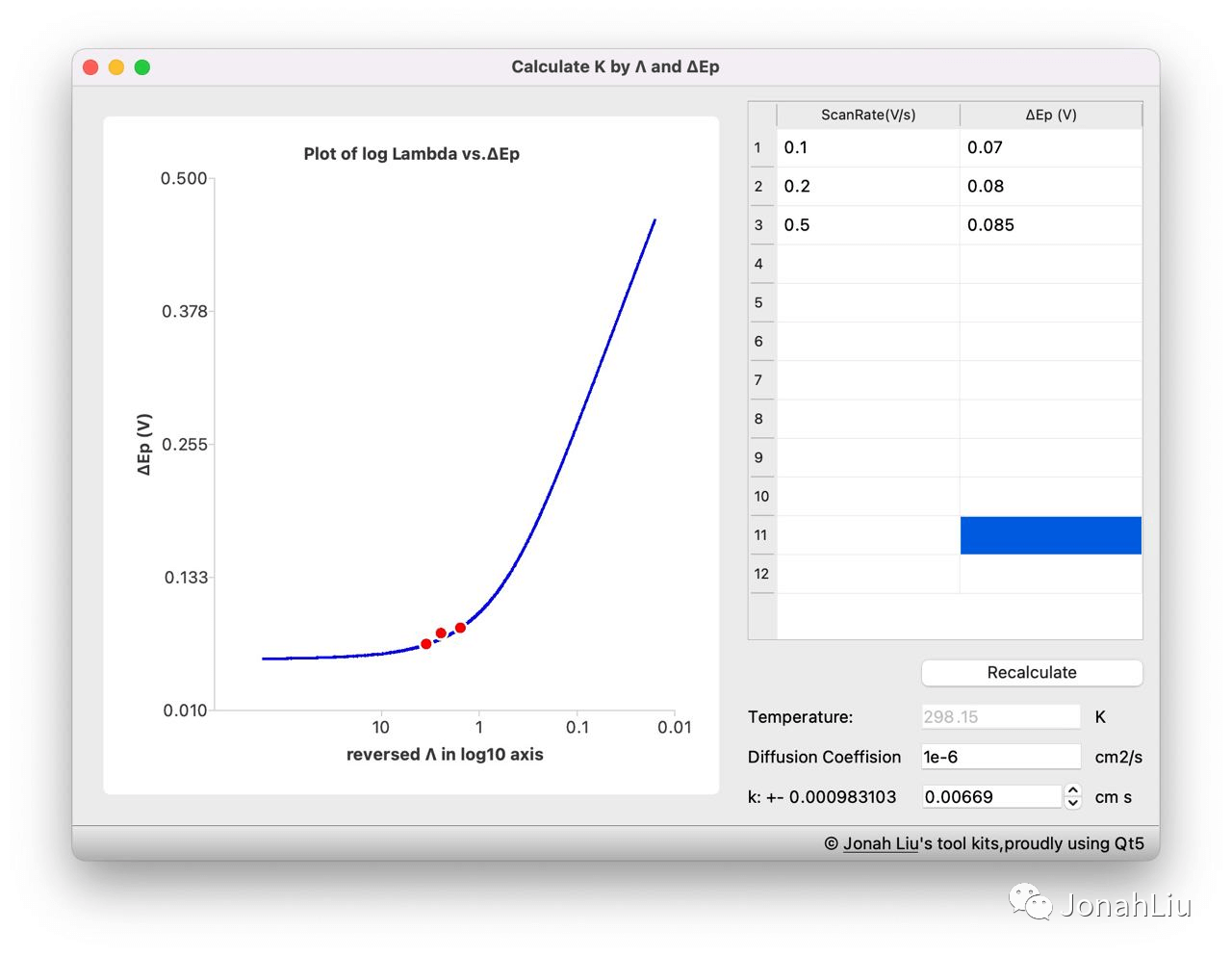Viewport: 1232px width, 956px height.
Task: Click the ScanRate(V/s) column header
Action: coord(867,115)
